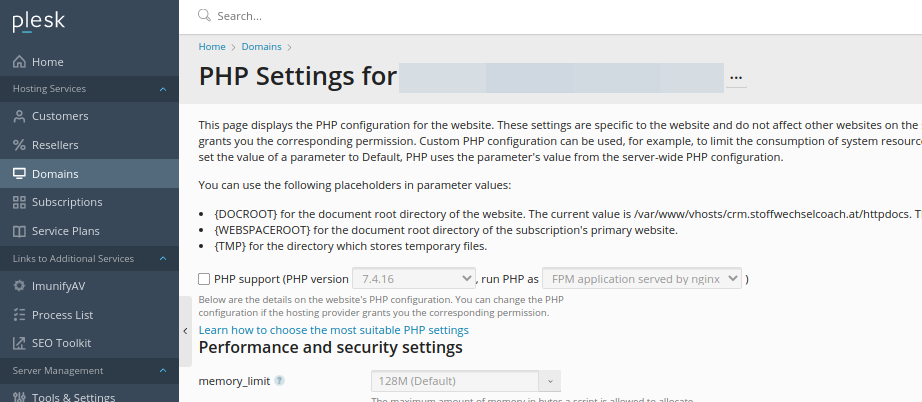The height and width of the screenshot is (402, 922).
Task: Collapse the Server Management section
Action: pyautogui.click(x=163, y=371)
